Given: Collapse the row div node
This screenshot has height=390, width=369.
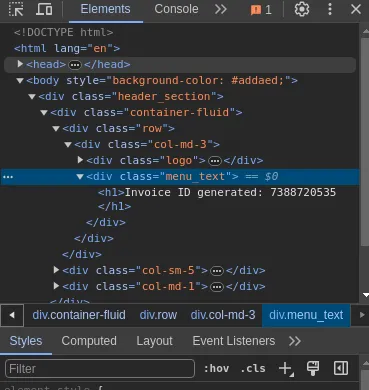Looking at the screenshot, I should tap(56, 128).
